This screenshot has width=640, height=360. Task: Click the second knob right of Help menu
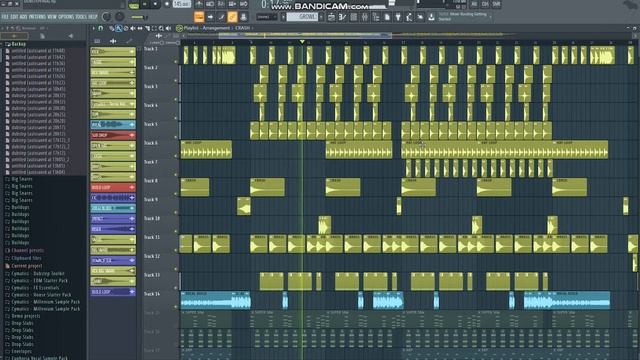point(120,17)
